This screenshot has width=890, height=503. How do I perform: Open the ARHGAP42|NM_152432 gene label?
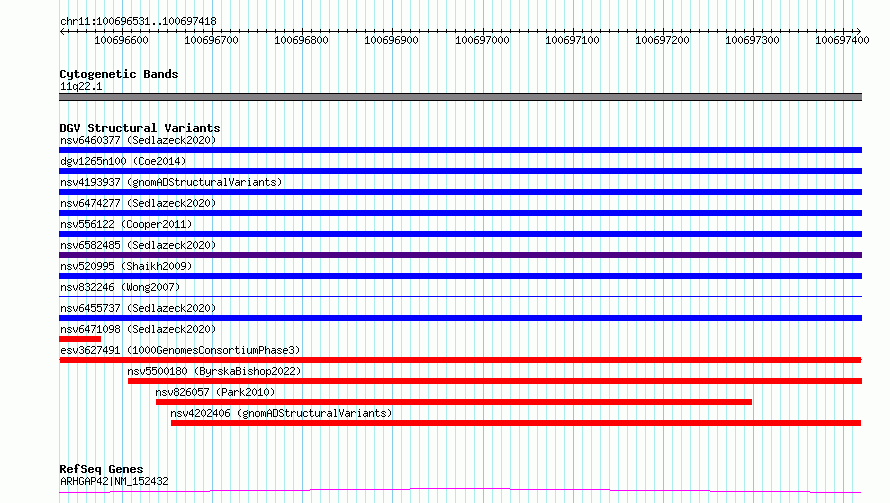click(x=114, y=481)
